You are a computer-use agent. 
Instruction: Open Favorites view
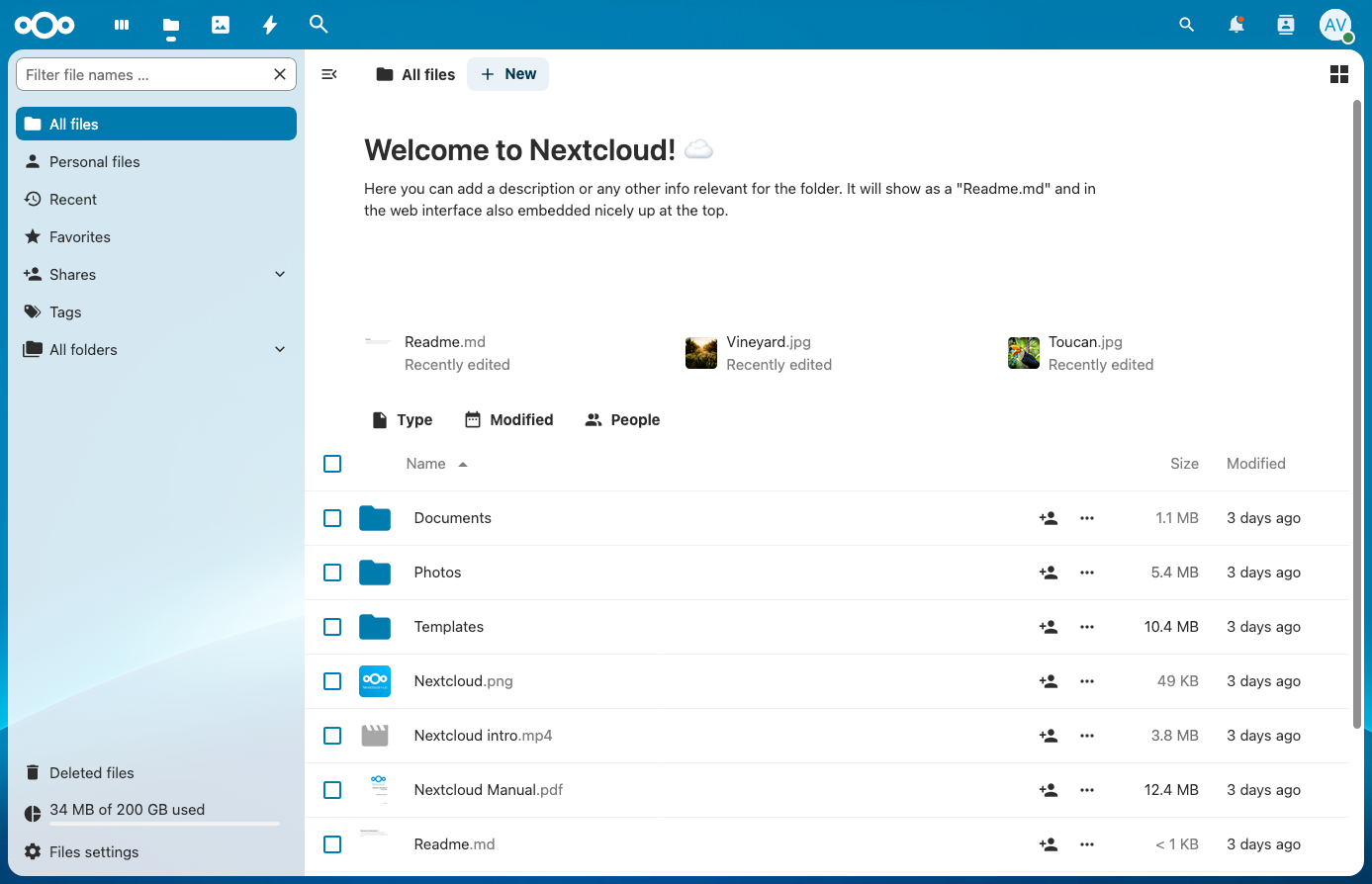click(x=156, y=236)
